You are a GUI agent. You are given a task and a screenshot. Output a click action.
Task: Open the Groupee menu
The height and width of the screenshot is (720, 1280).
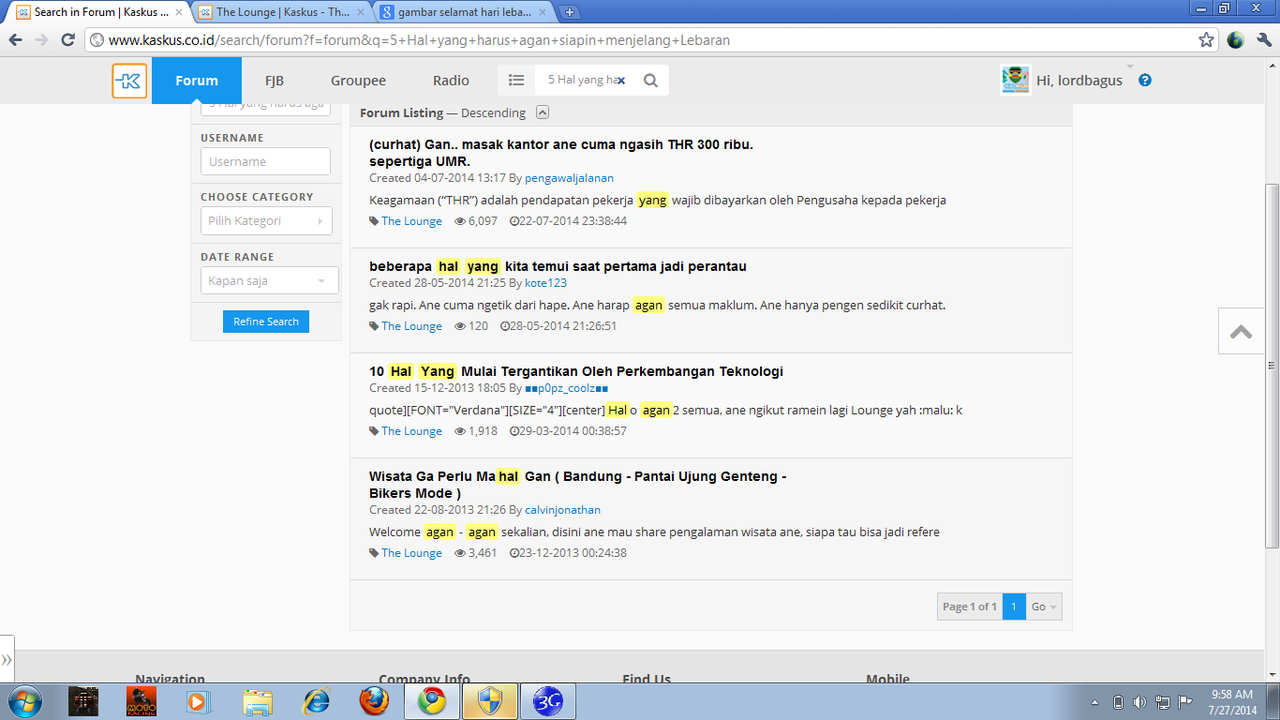(358, 80)
